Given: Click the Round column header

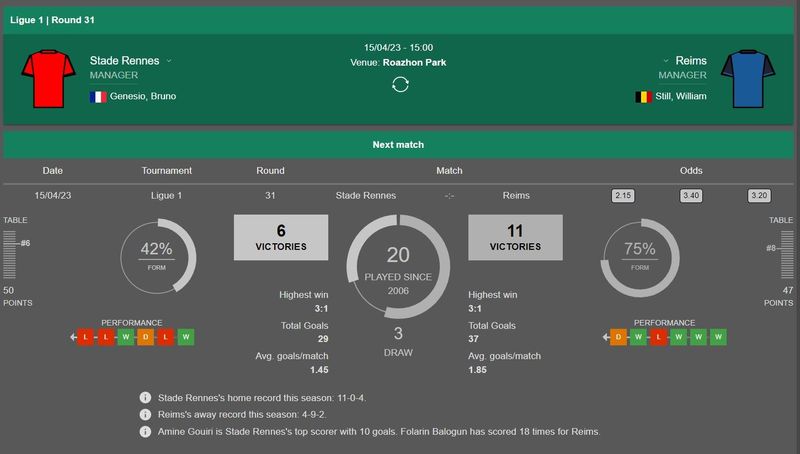Looking at the screenshot, I should coord(270,170).
